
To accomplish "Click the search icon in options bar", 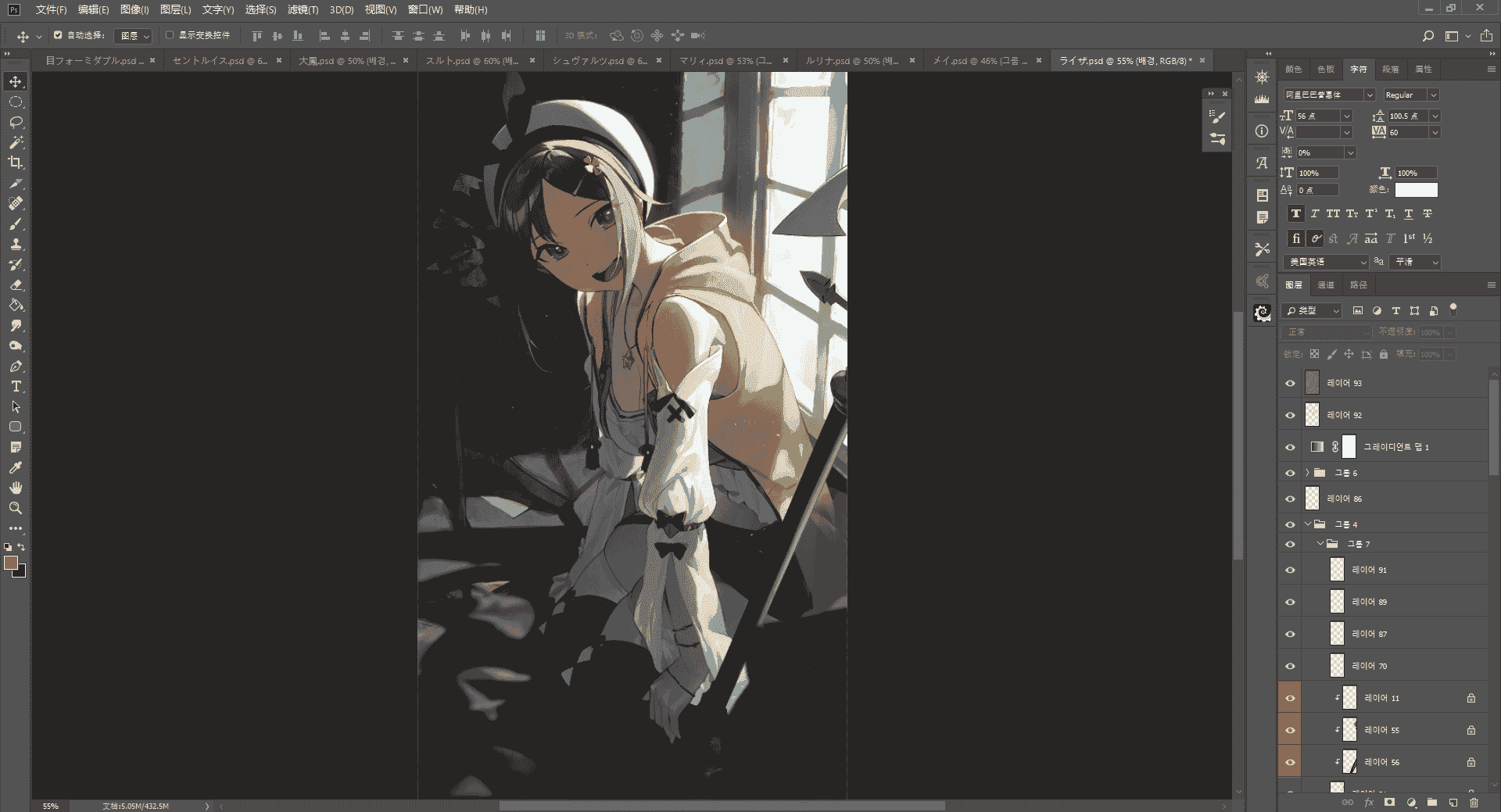I will [1428, 36].
